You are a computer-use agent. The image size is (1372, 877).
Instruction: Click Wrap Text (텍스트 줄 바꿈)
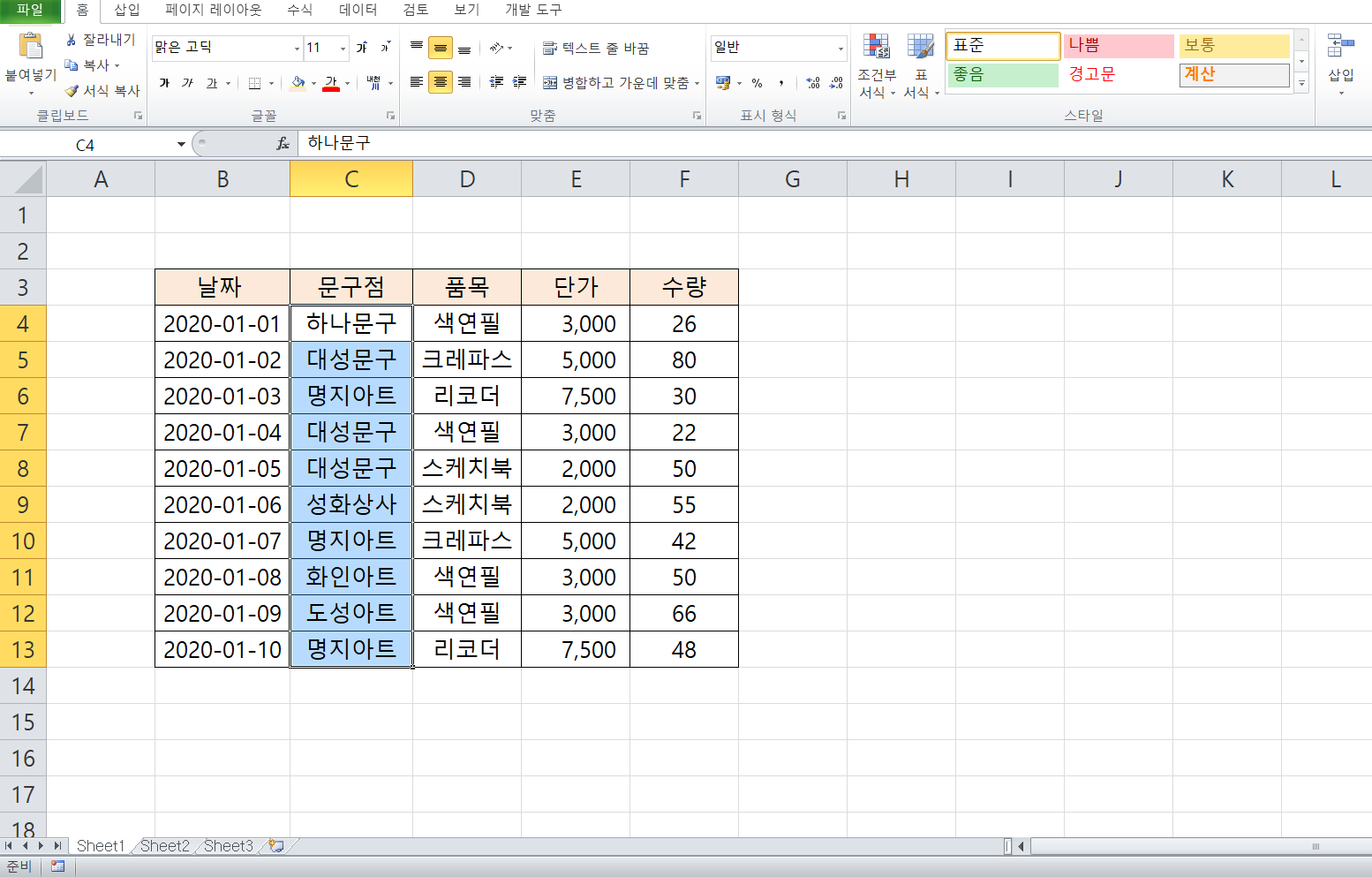coord(596,48)
